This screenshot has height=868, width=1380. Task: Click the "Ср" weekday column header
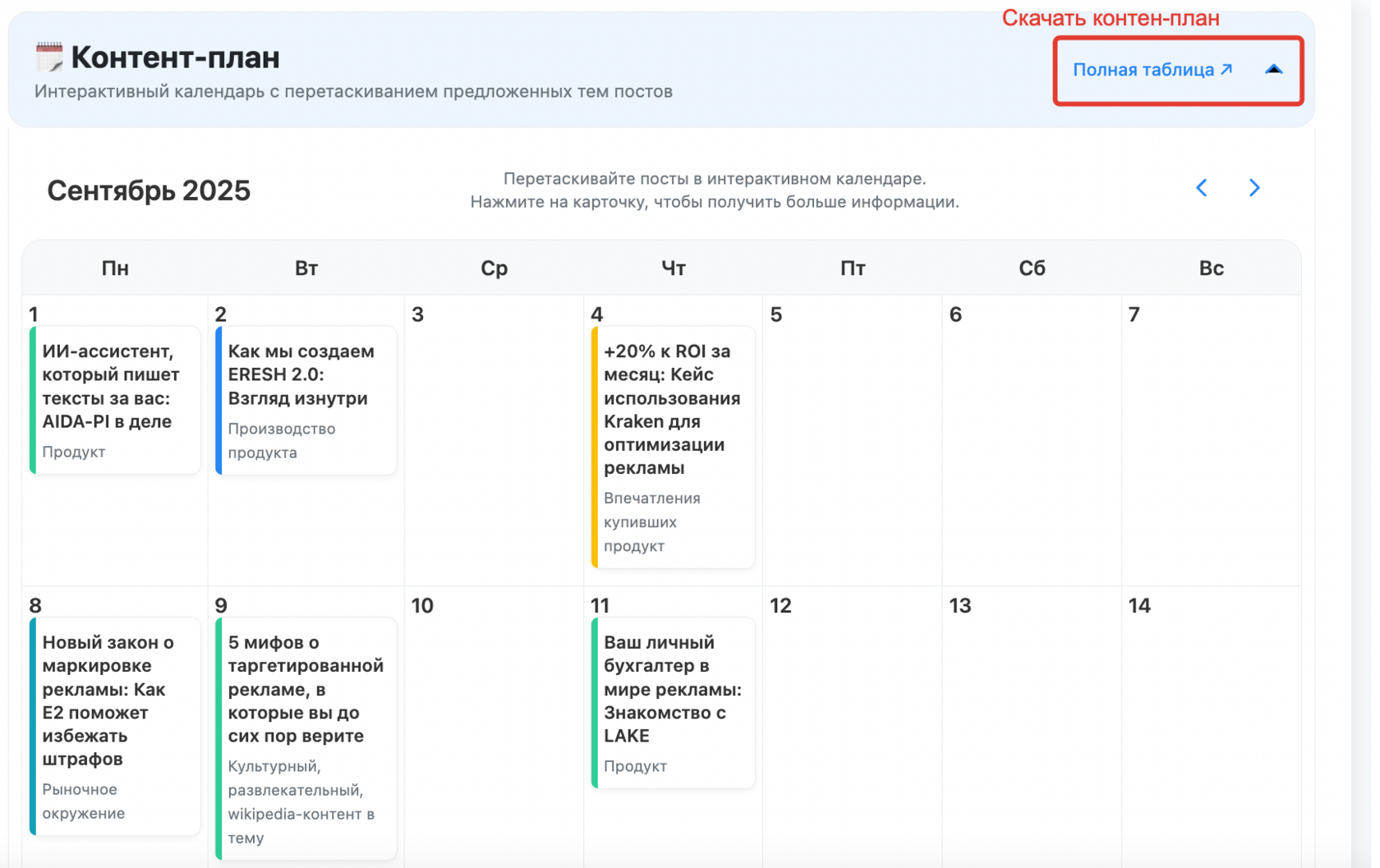coord(494,269)
